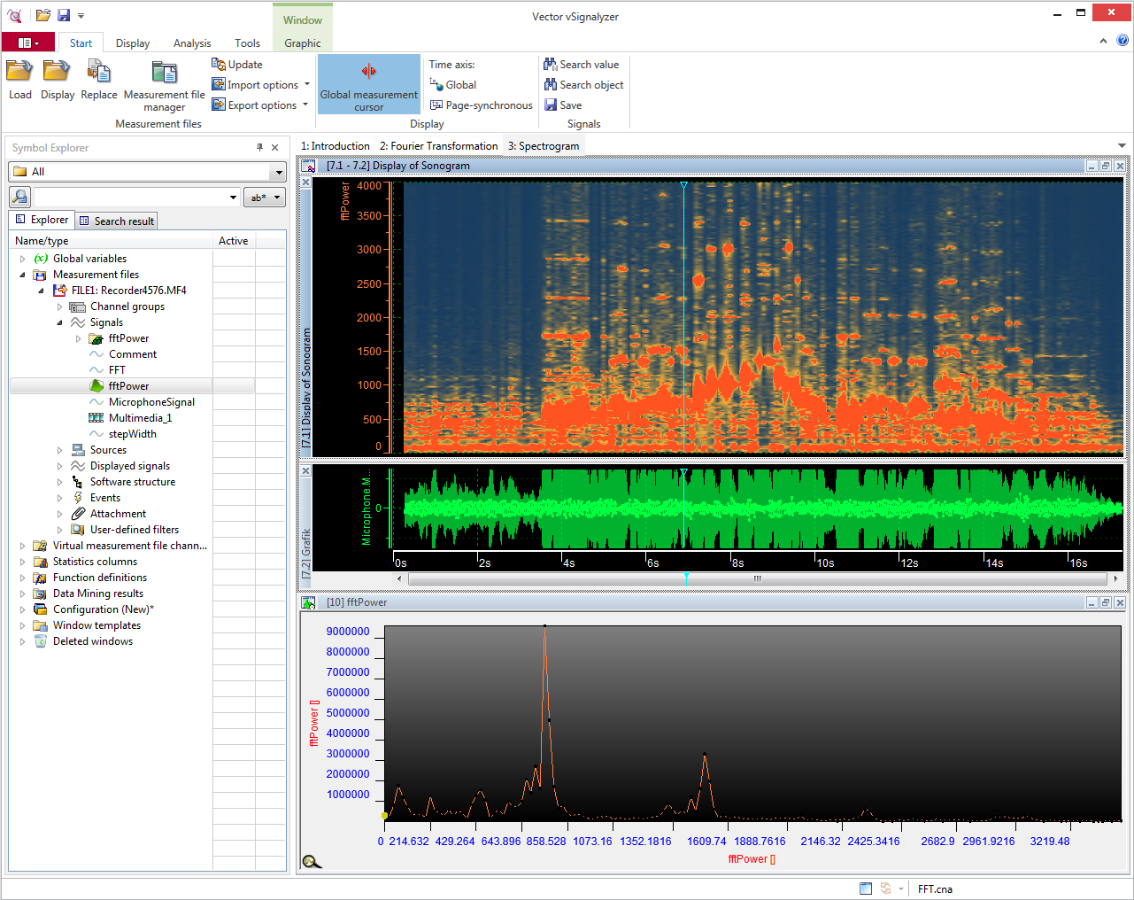Viewport: 1134px width, 900px height.
Task: Click the status bar window layout icon
Action: (x=866, y=888)
